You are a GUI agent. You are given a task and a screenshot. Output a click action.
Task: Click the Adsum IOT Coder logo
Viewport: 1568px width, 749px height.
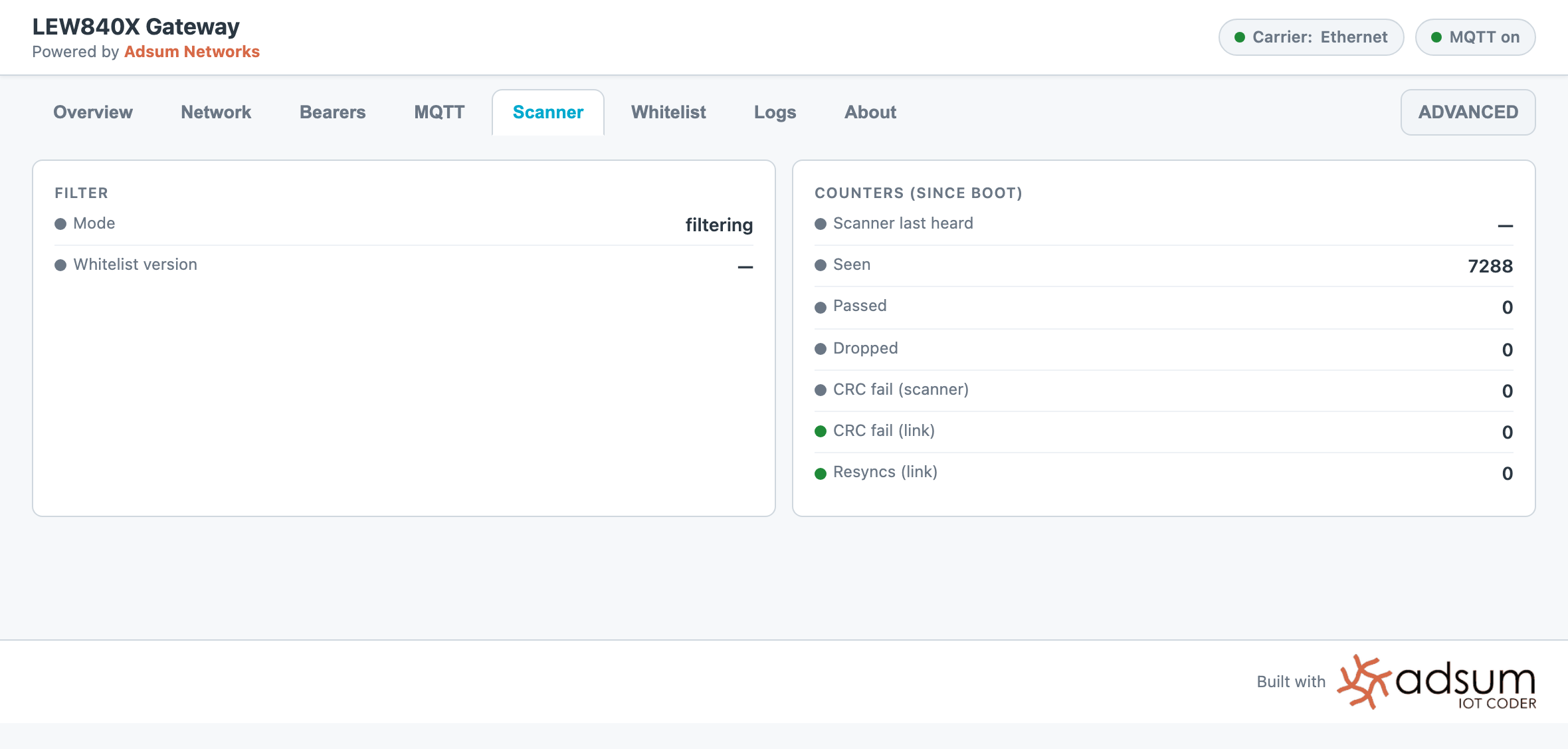[1436, 682]
